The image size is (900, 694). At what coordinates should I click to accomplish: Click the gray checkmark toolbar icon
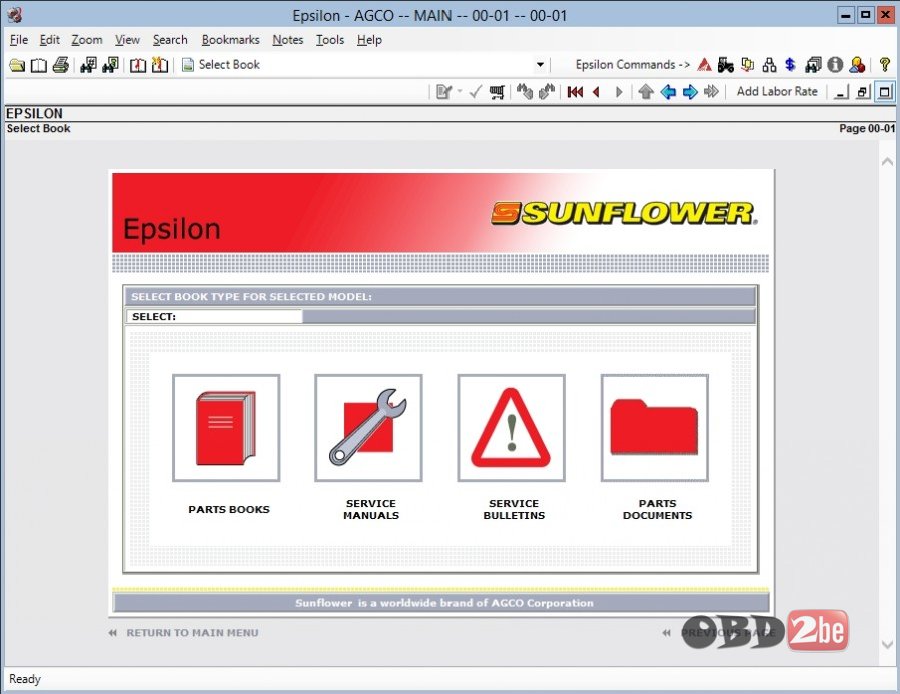tap(475, 92)
